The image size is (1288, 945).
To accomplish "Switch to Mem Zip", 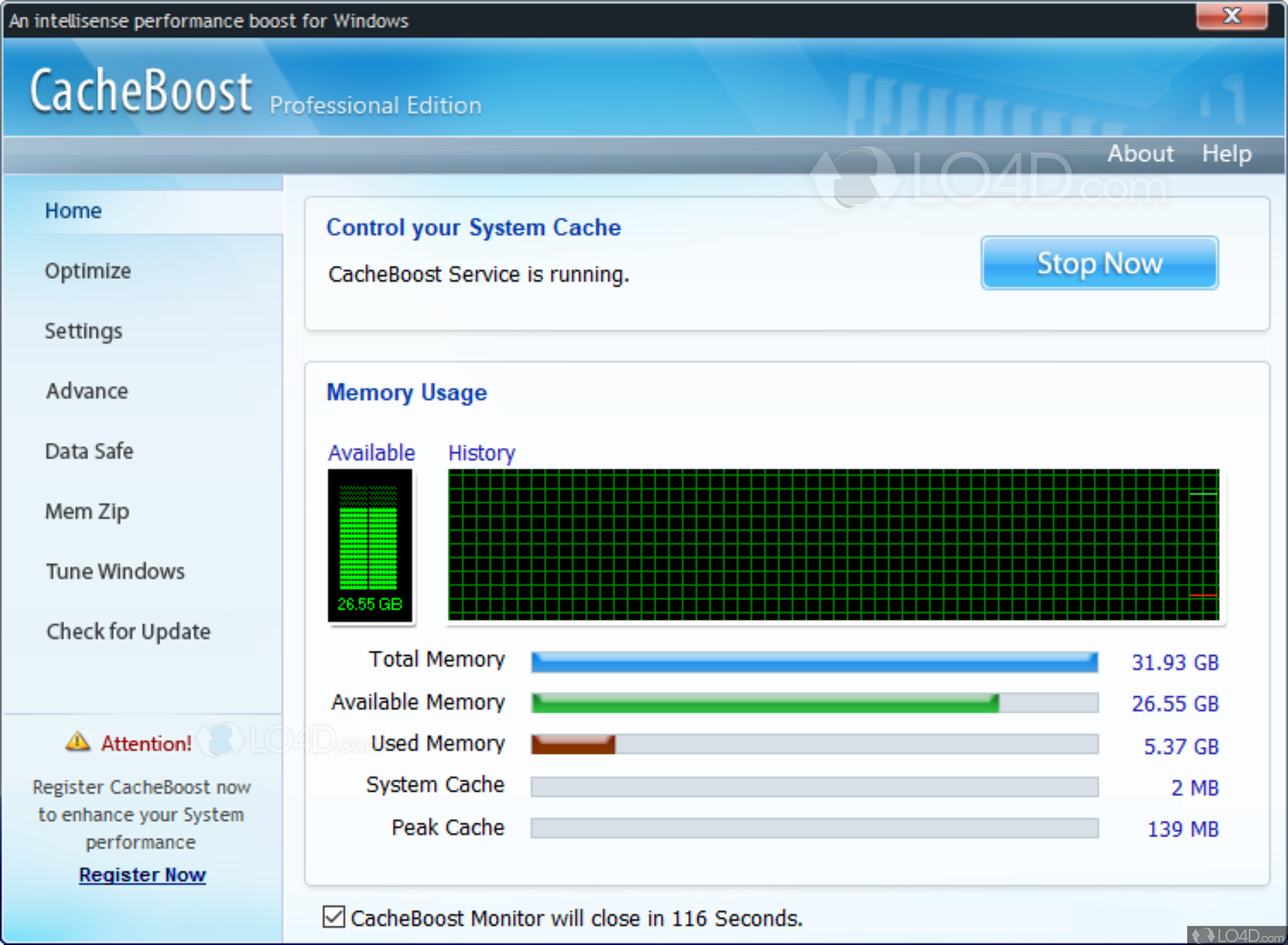I will pos(87,511).
